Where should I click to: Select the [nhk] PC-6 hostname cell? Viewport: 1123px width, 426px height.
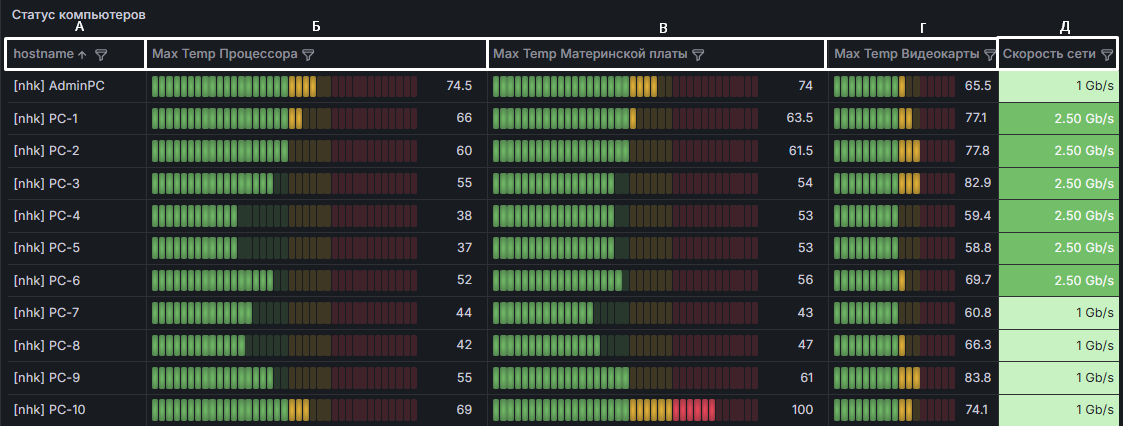point(74,280)
